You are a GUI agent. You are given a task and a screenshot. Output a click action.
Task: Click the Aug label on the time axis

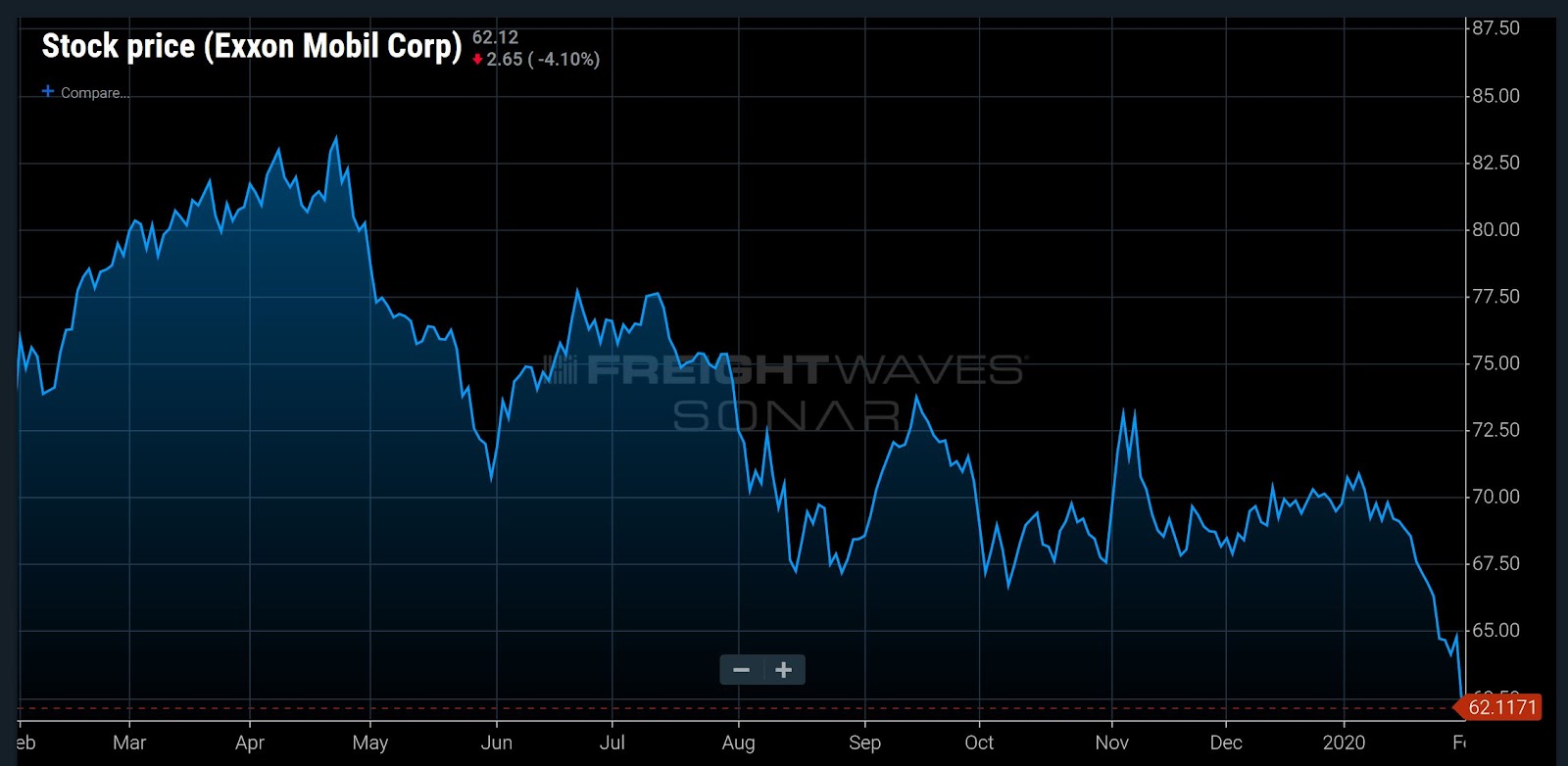pos(738,742)
